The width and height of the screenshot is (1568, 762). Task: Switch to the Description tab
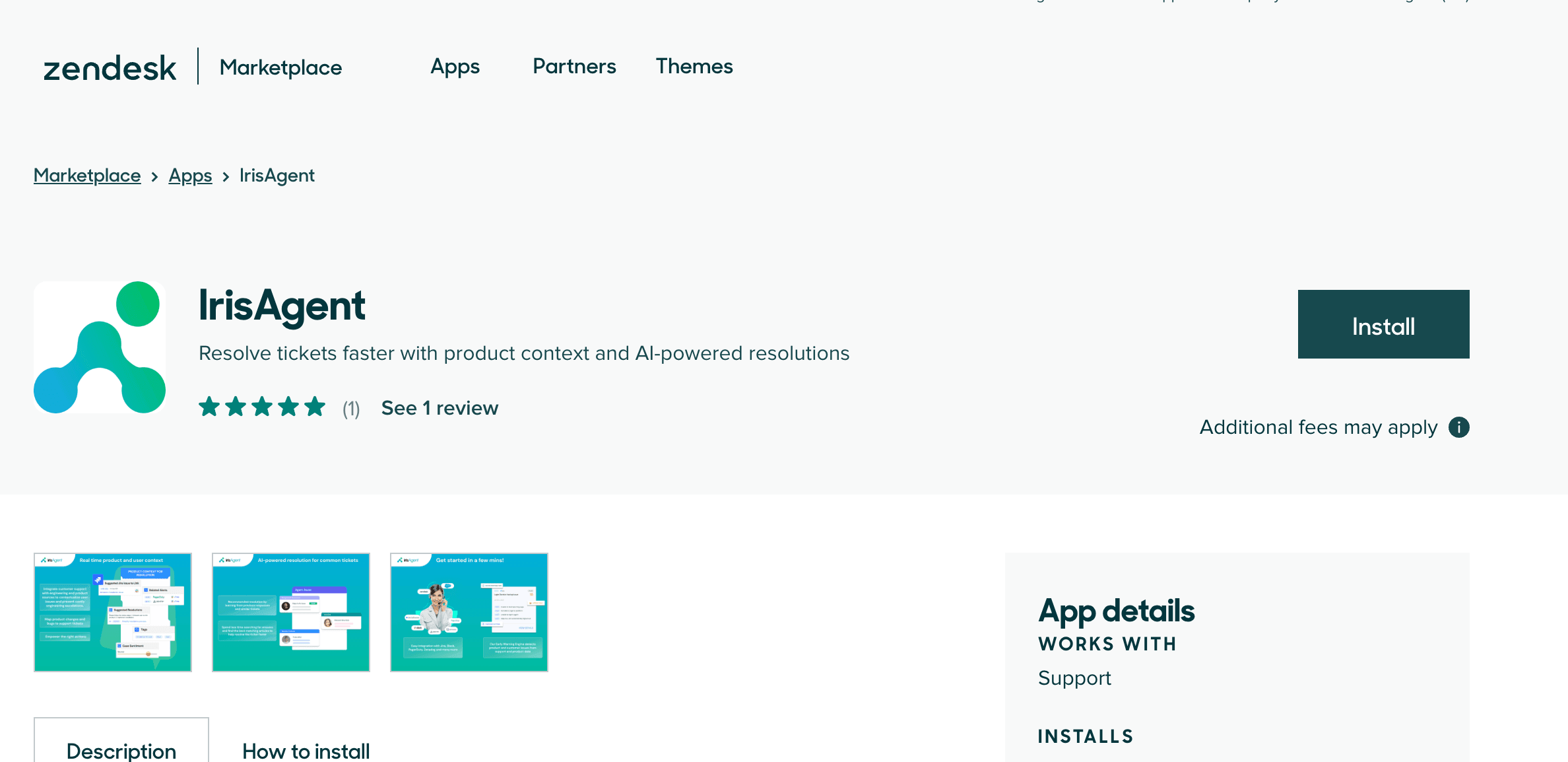(121, 751)
